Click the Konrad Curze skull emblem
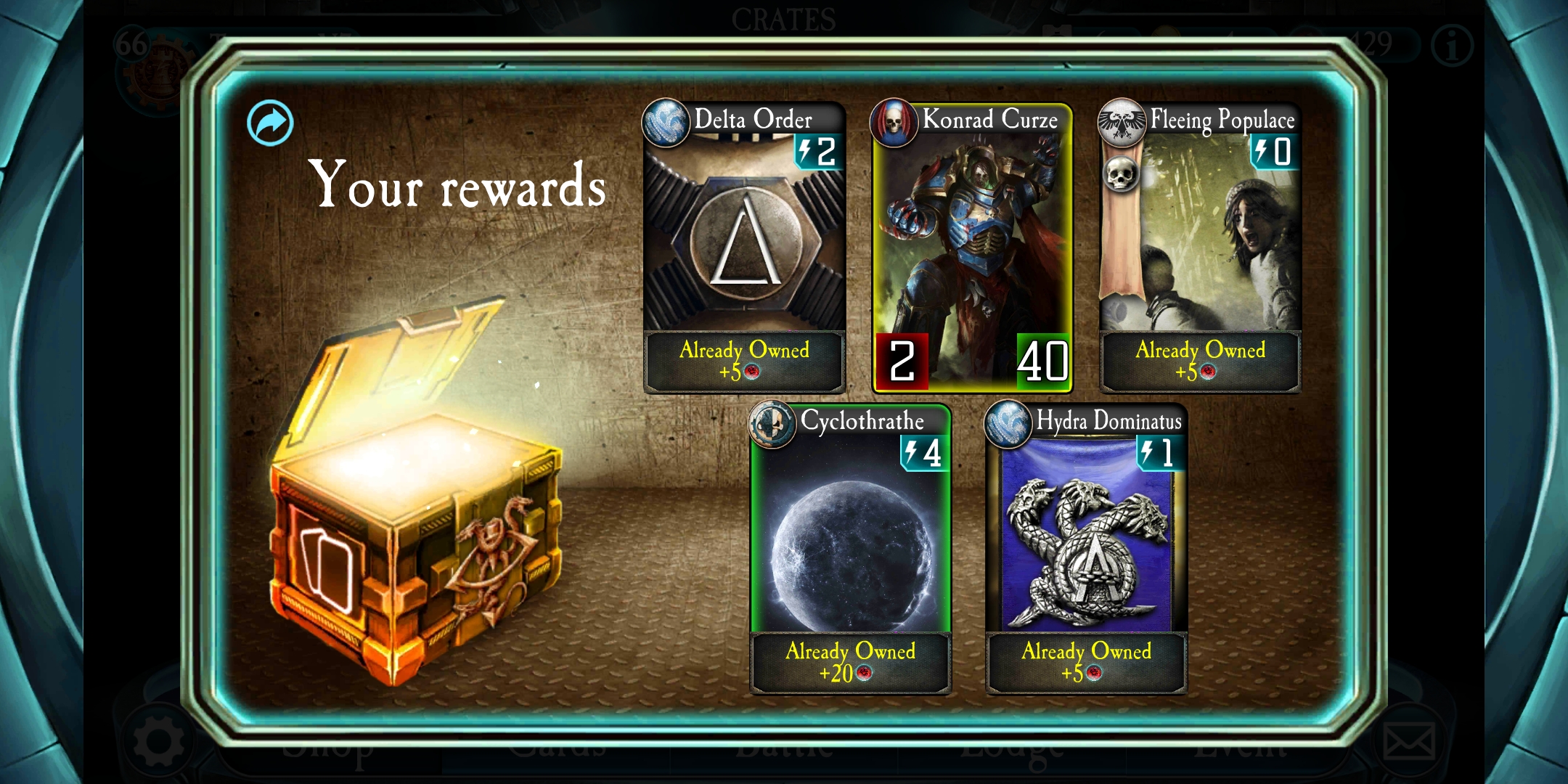 point(894,123)
